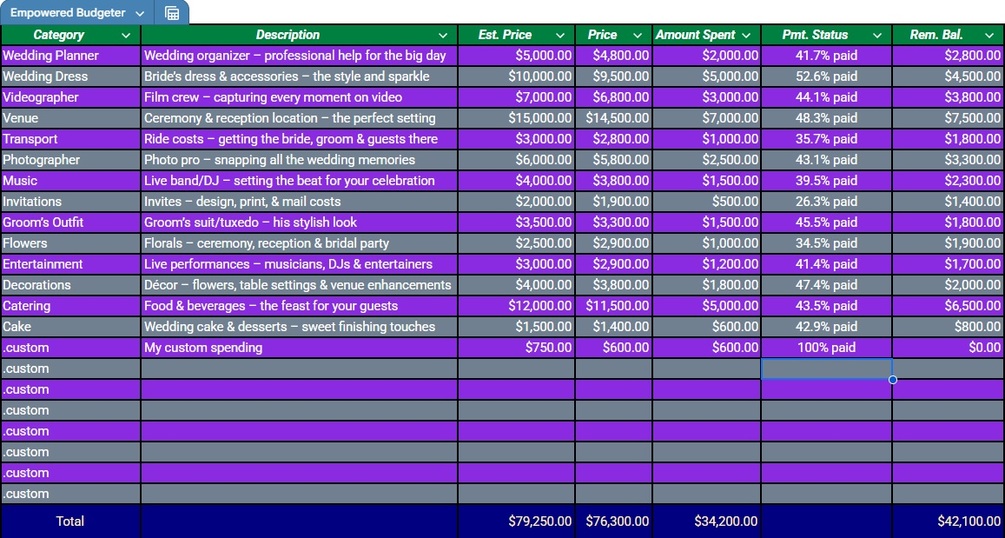Click the table calculator icon beside Empowered Budgeter
The image size is (1005, 538).
[172, 13]
